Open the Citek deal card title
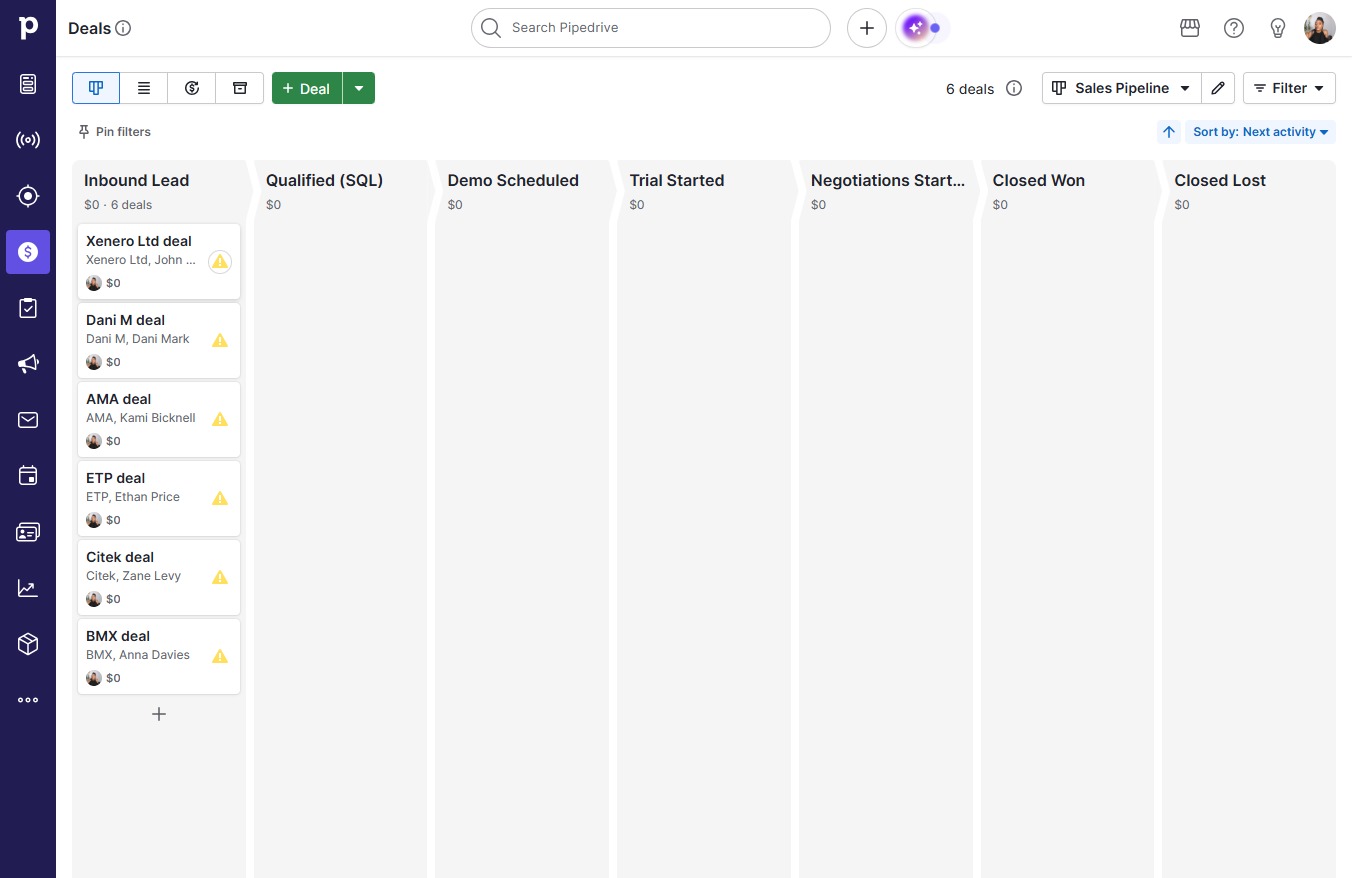Image resolution: width=1352 pixels, height=878 pixels. pyautogui.click(x=120, y=557)
